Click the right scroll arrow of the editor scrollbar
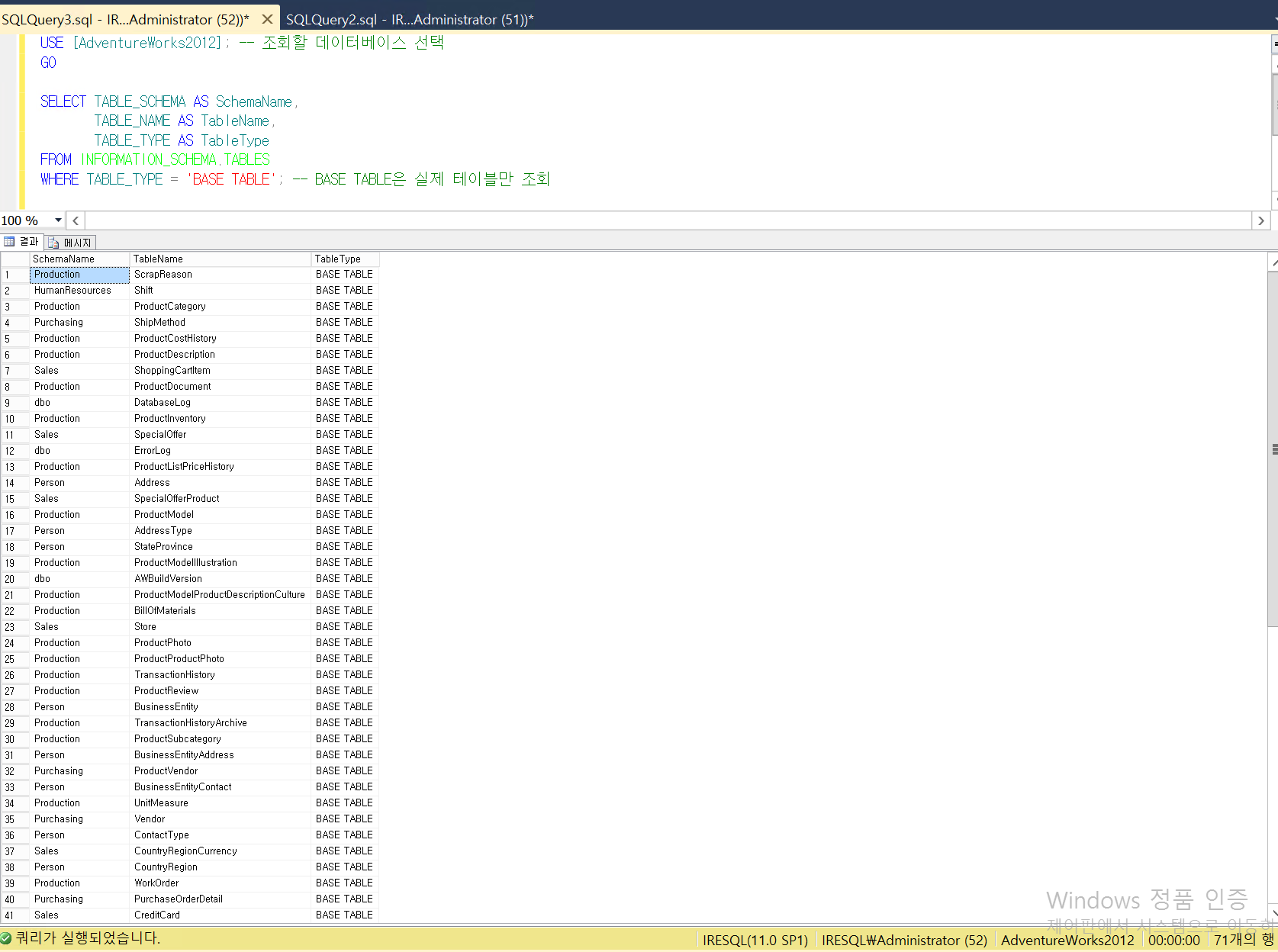Viewport: 1278px width, 952px height. point(1260,220)
